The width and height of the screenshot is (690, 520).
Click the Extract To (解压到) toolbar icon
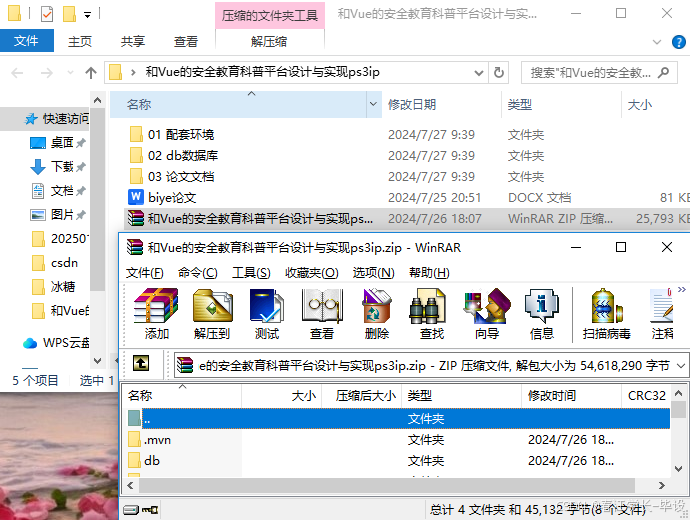(212, 313)
